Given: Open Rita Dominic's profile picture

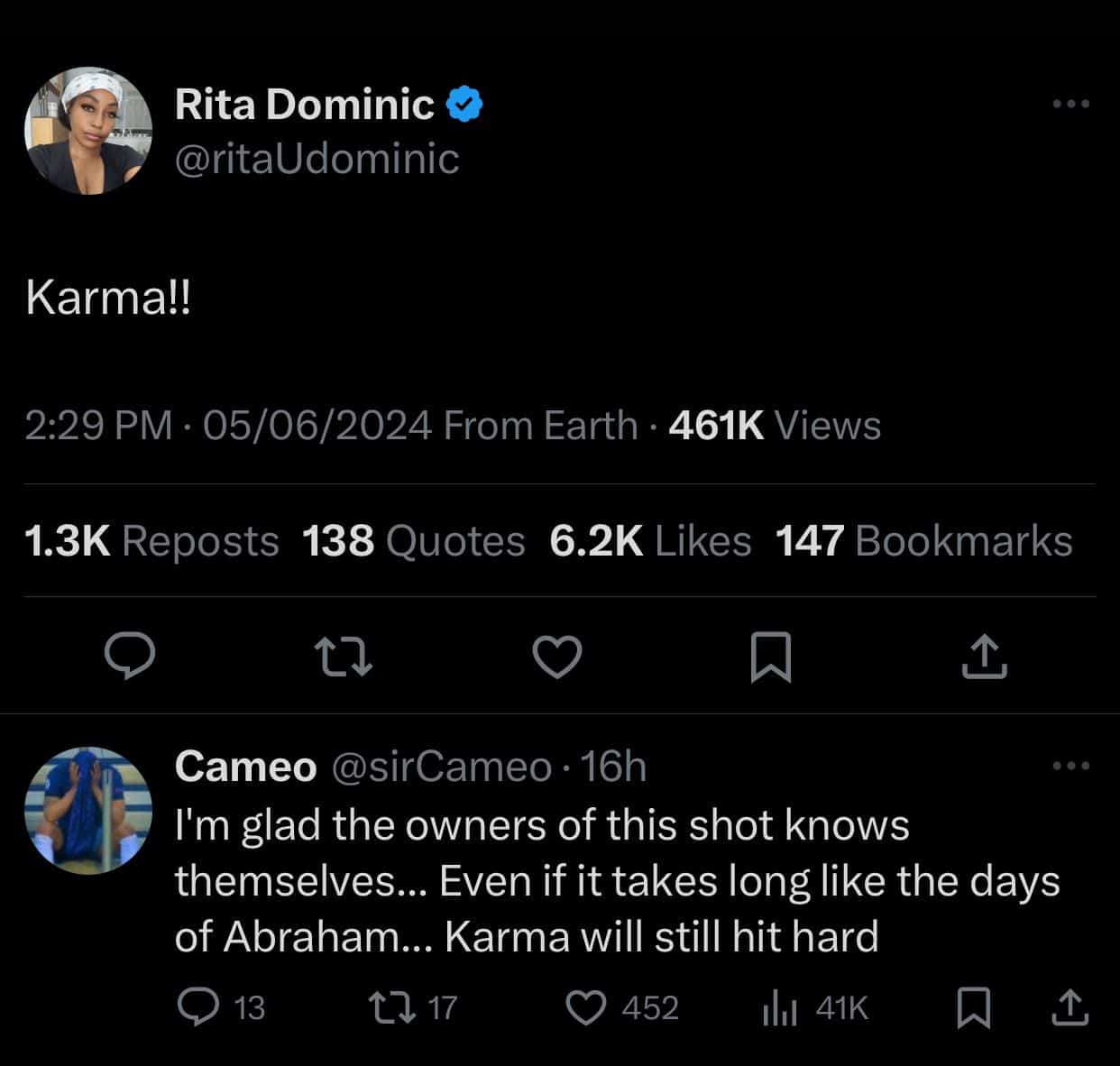Looking at the screenshot, I should pos(88,131).
